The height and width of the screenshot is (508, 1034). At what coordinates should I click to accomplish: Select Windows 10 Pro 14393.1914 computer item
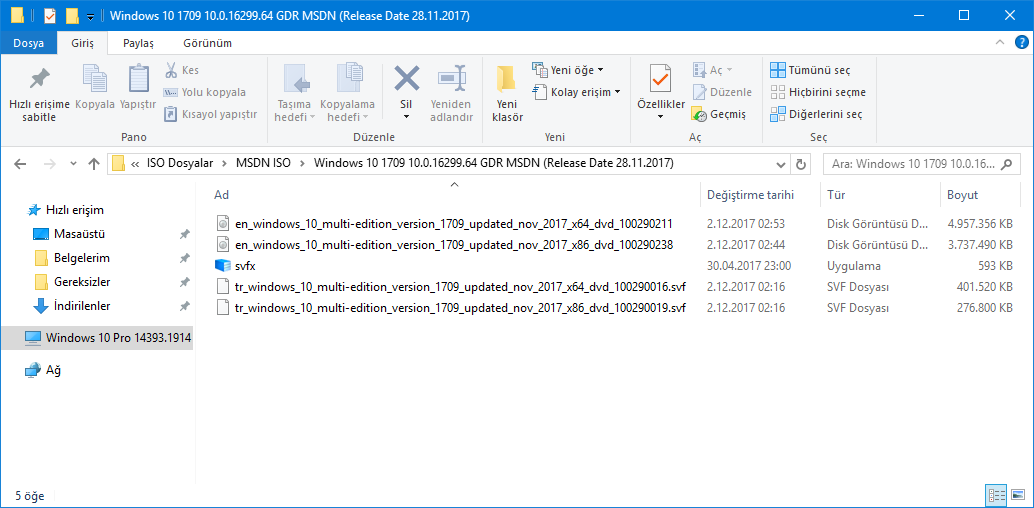tap(97, 338)
